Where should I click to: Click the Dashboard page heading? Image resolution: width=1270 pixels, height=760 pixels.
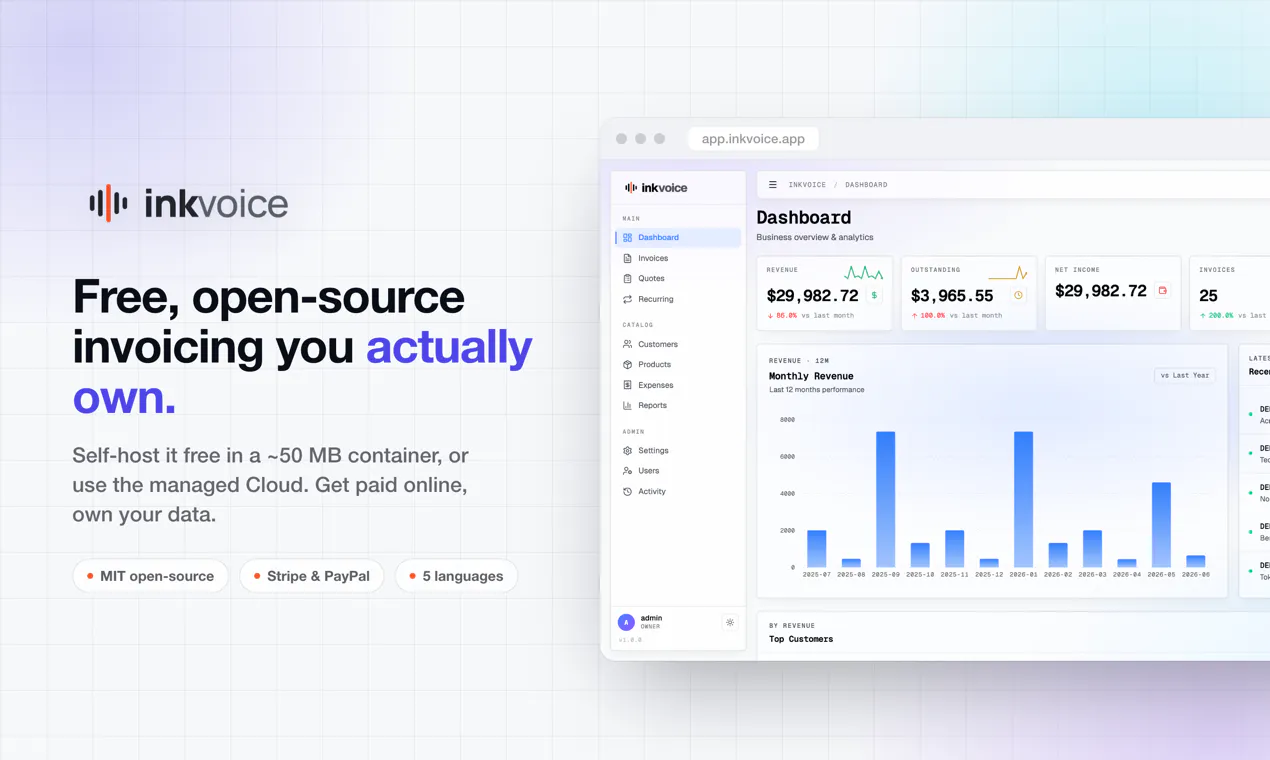tap(804, 217)
